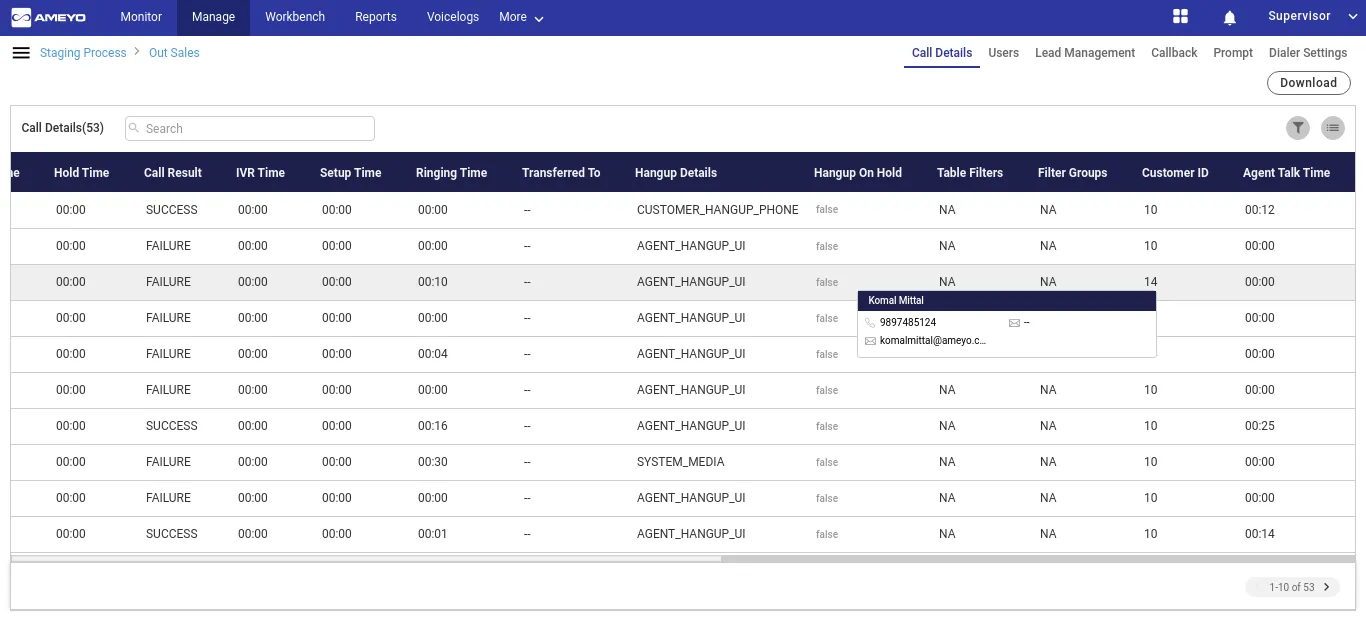Expand the More menu dropdown
This screenshot has width=1366, height=624.
tap(522, 17)
